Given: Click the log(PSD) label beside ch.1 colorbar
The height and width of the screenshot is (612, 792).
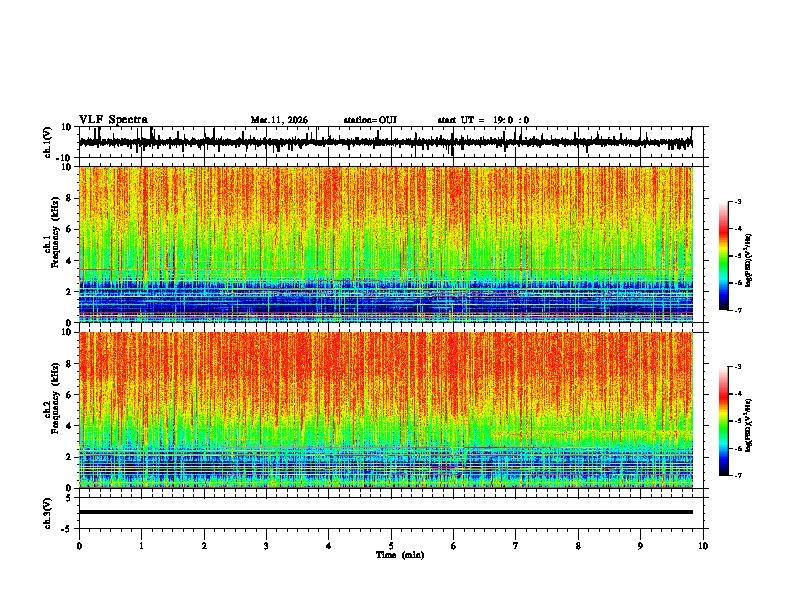Looking at the screenshot, I should click(x=748, y=261).
